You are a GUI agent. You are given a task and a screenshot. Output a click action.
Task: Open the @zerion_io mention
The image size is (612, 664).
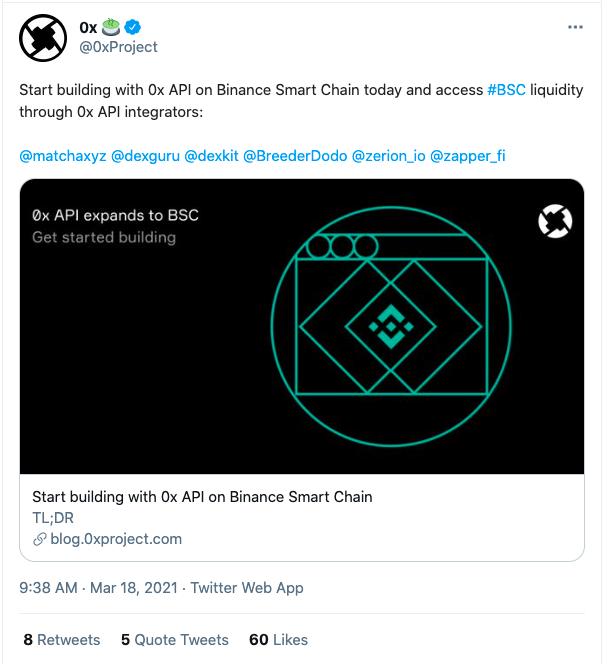pos(388,156)
